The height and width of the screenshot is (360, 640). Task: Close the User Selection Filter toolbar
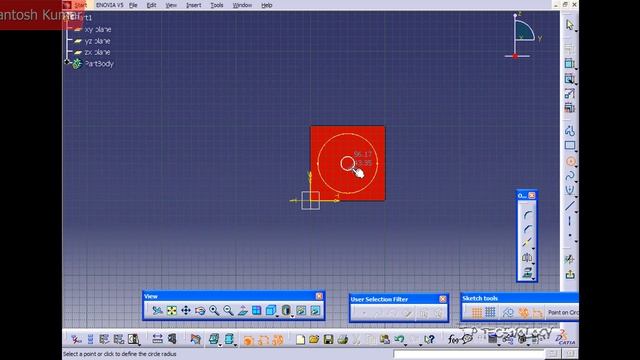pos(443,299)
